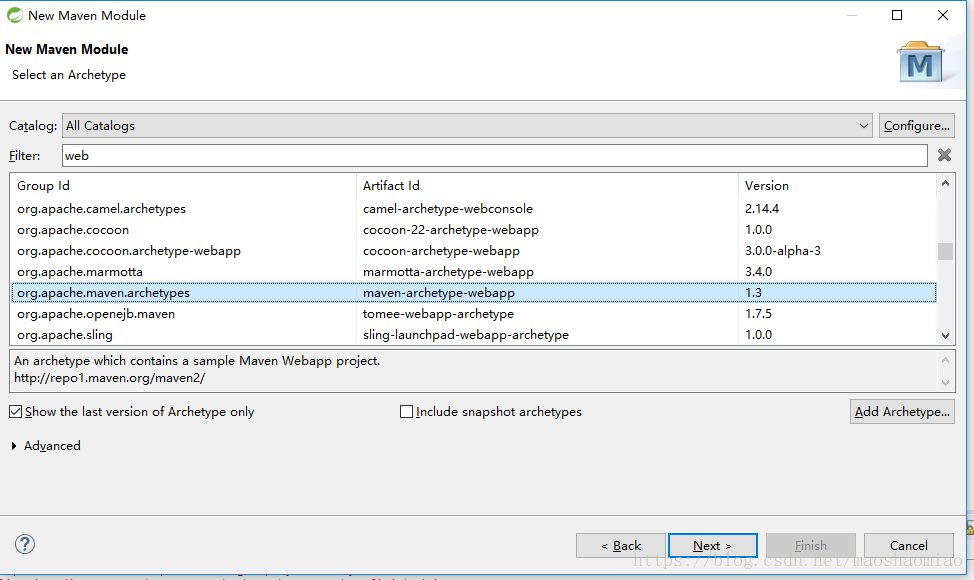The height and width of the screenshot is (580, 974).
Task: Go to the previous page with Back
Action: point(621,545)
